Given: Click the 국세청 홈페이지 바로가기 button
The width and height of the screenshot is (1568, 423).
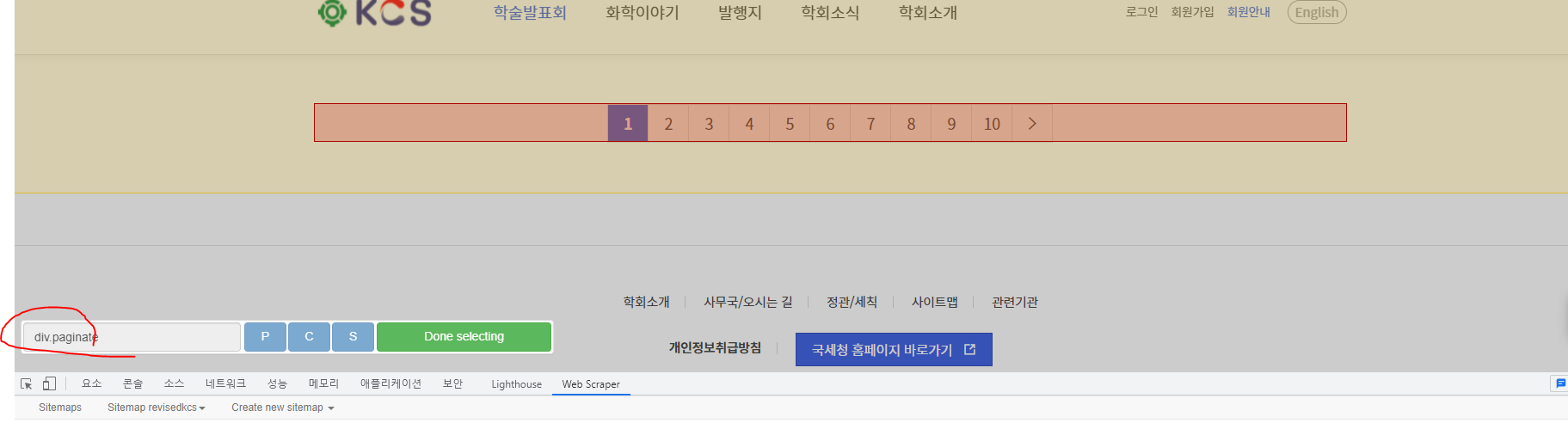Looking at the screenshot, I should pos(893,350).
